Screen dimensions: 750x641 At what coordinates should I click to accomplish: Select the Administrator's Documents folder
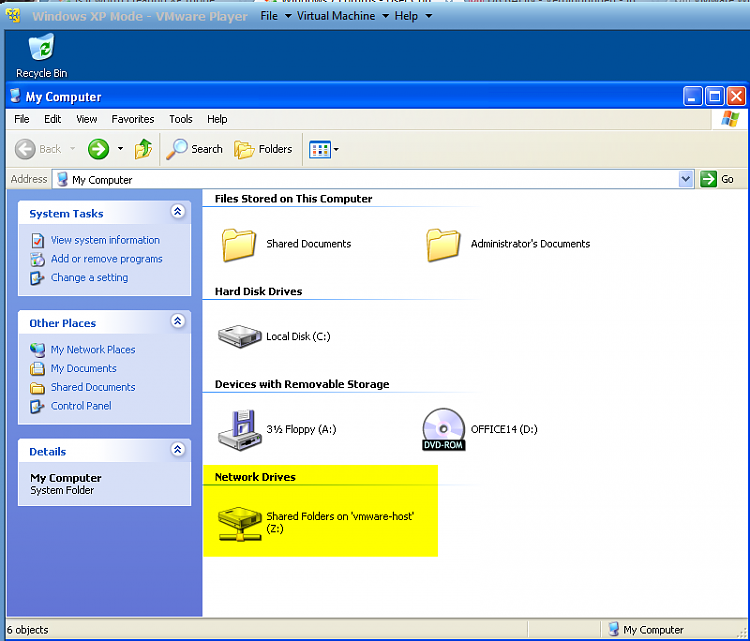tap(507, 244)
